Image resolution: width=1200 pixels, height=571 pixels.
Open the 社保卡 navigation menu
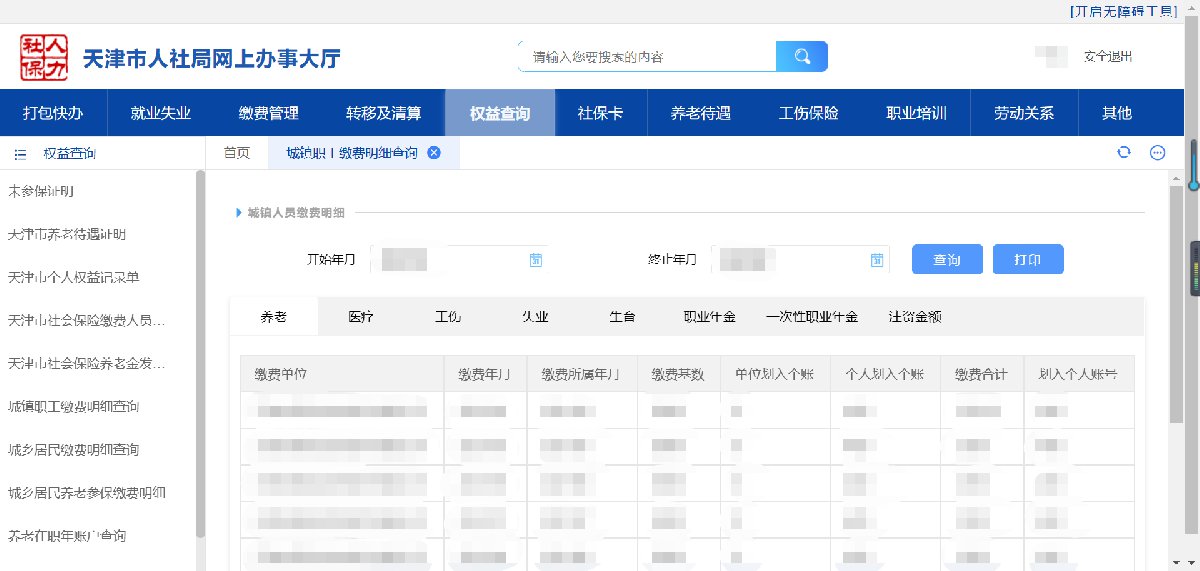click(x=600, y=113)
